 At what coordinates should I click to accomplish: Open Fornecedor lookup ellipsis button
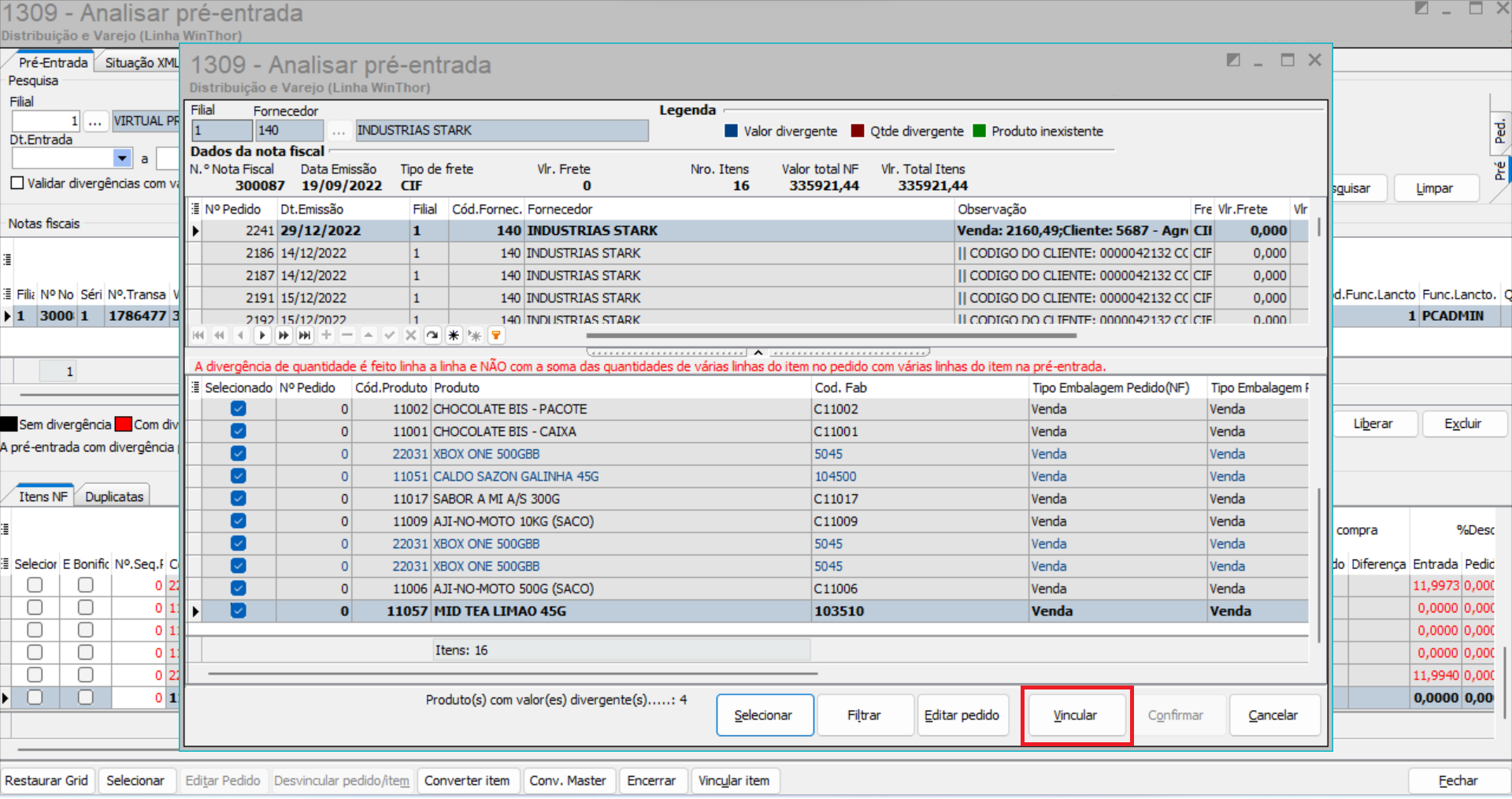click(x=339, y=131)
